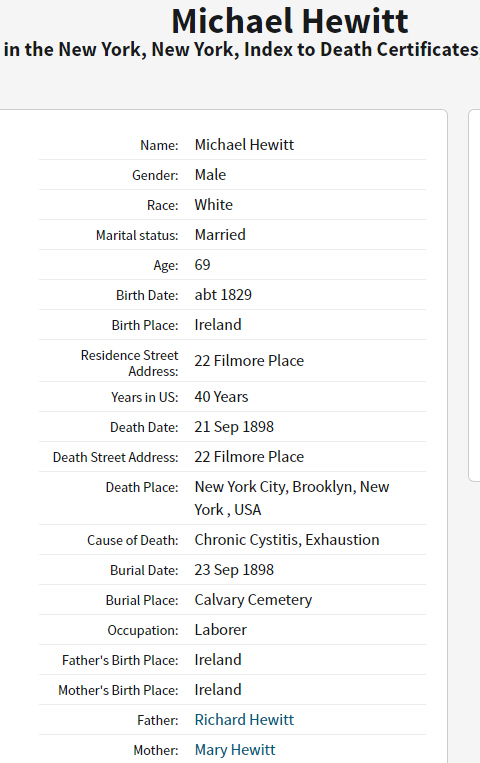The image size is (480, 763).
Task: Click the Marital status value Married
Action: pos(220,235)
